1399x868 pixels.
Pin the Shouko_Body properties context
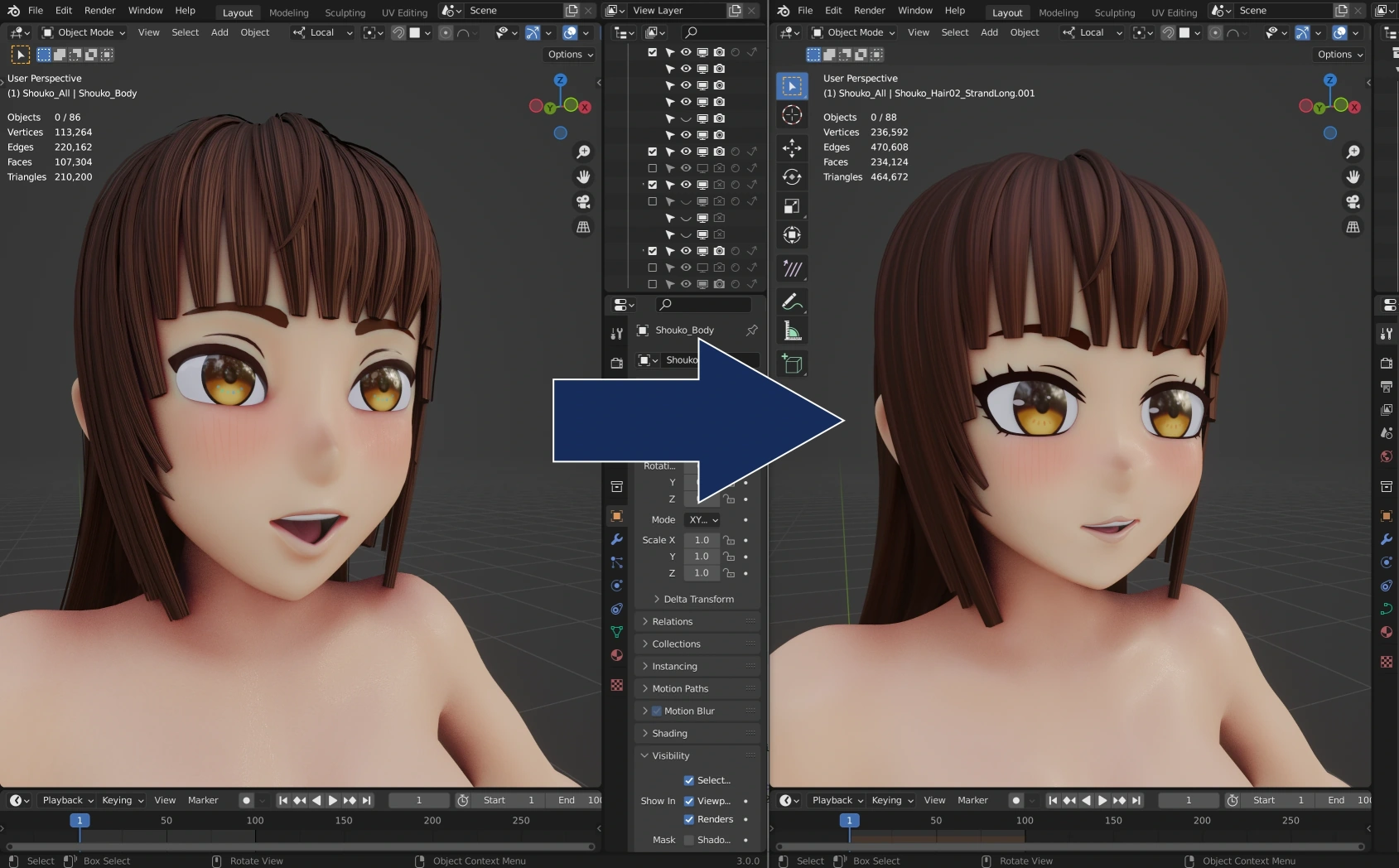[x=751, y=330]
